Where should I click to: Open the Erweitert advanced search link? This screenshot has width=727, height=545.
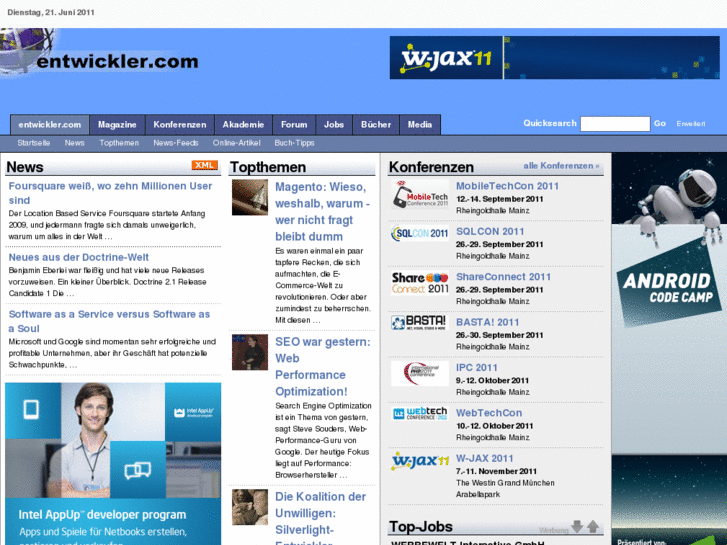tap(691, 124)
